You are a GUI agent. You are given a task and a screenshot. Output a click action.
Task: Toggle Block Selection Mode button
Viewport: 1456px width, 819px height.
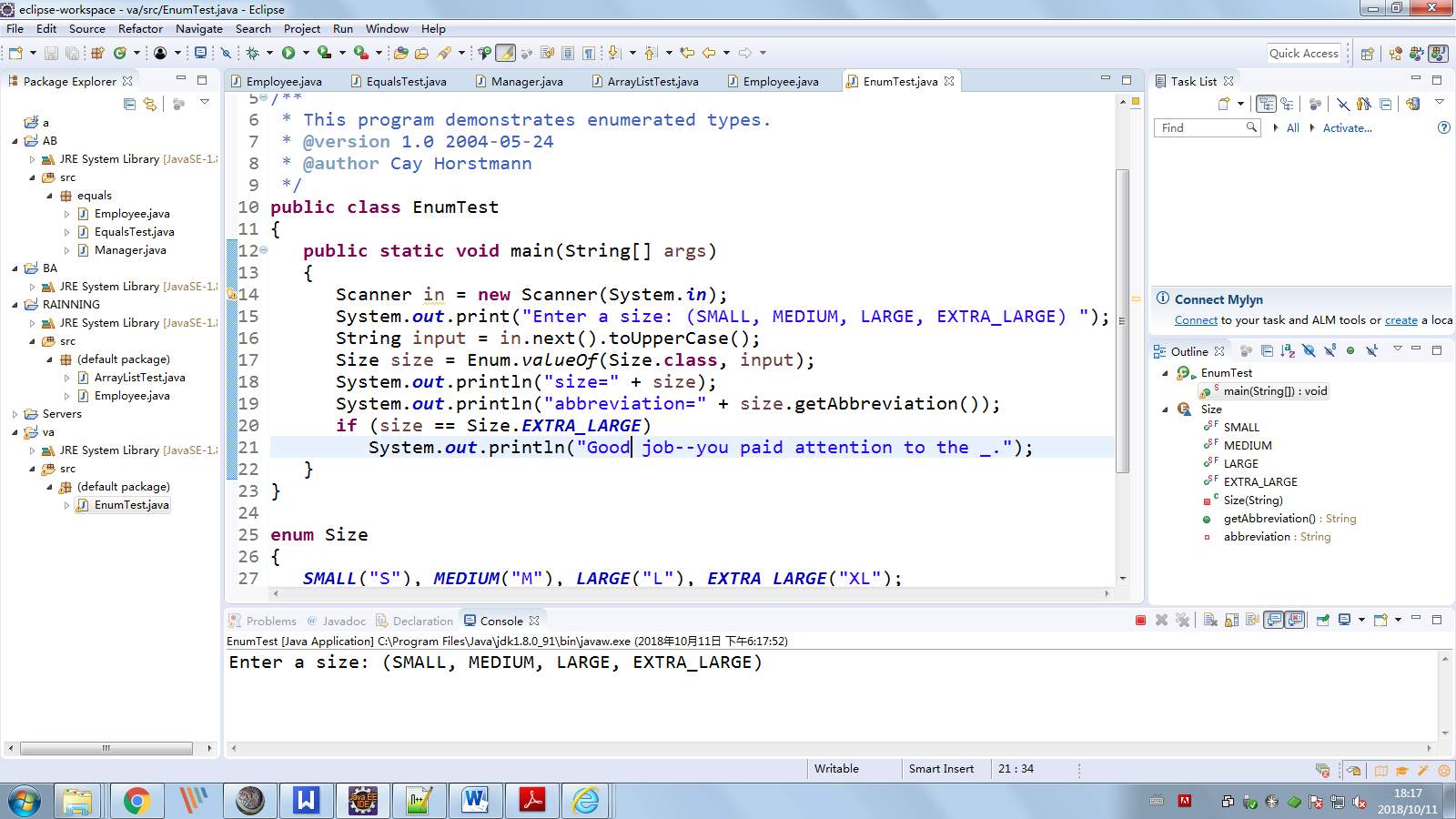567,53
